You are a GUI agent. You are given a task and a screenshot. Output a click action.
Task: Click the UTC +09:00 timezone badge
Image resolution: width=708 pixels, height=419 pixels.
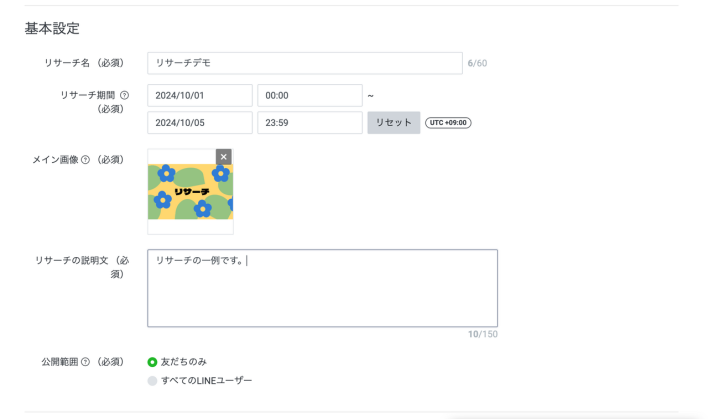(x=448, y=123)
